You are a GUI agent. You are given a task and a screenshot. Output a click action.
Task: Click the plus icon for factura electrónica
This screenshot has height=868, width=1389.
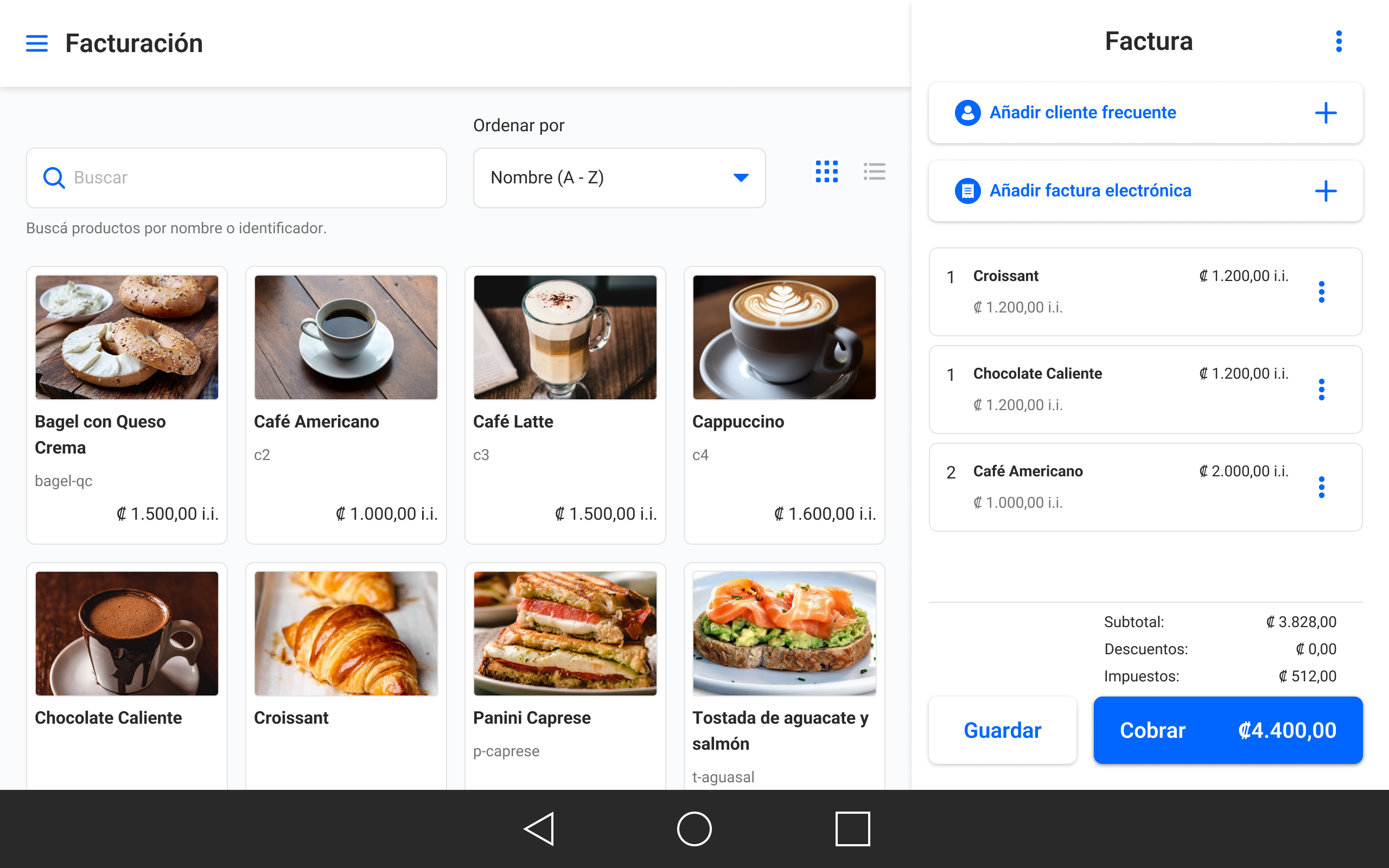[x=1326, y=190]
